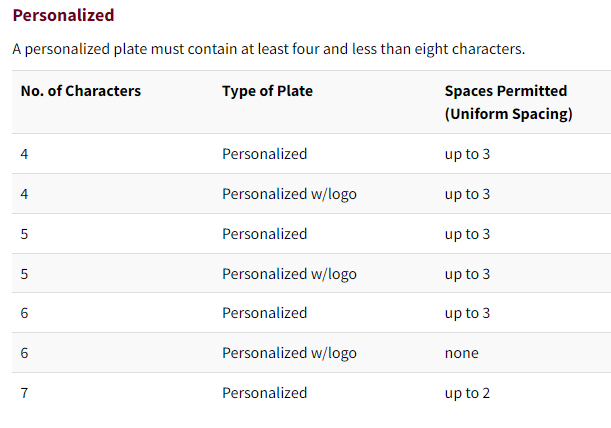The width and height of the screenshot is (611, 428).
Task: Click the "Type of Plate" column header
Action: [267, 91]
